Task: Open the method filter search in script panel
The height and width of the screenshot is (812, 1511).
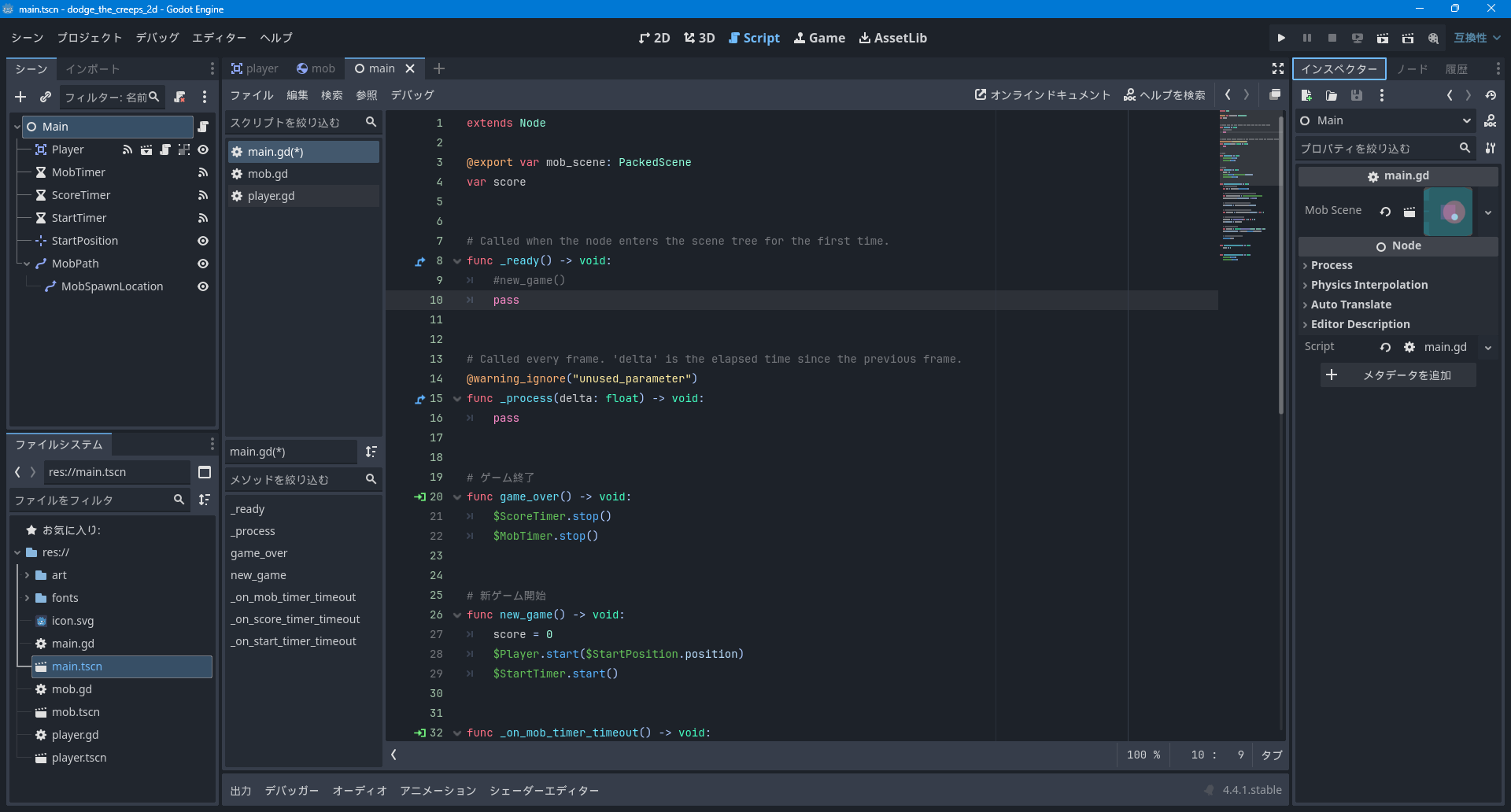Action: 371,479
